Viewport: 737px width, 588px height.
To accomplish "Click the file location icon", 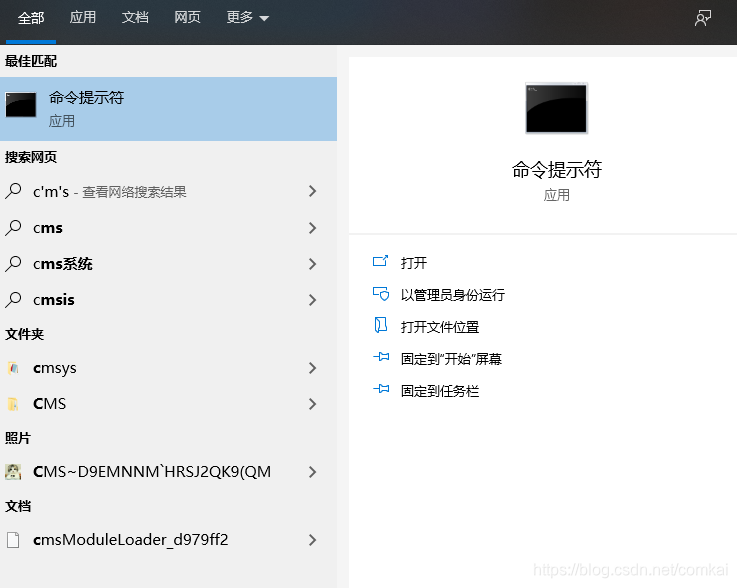I will pos(380,325).
